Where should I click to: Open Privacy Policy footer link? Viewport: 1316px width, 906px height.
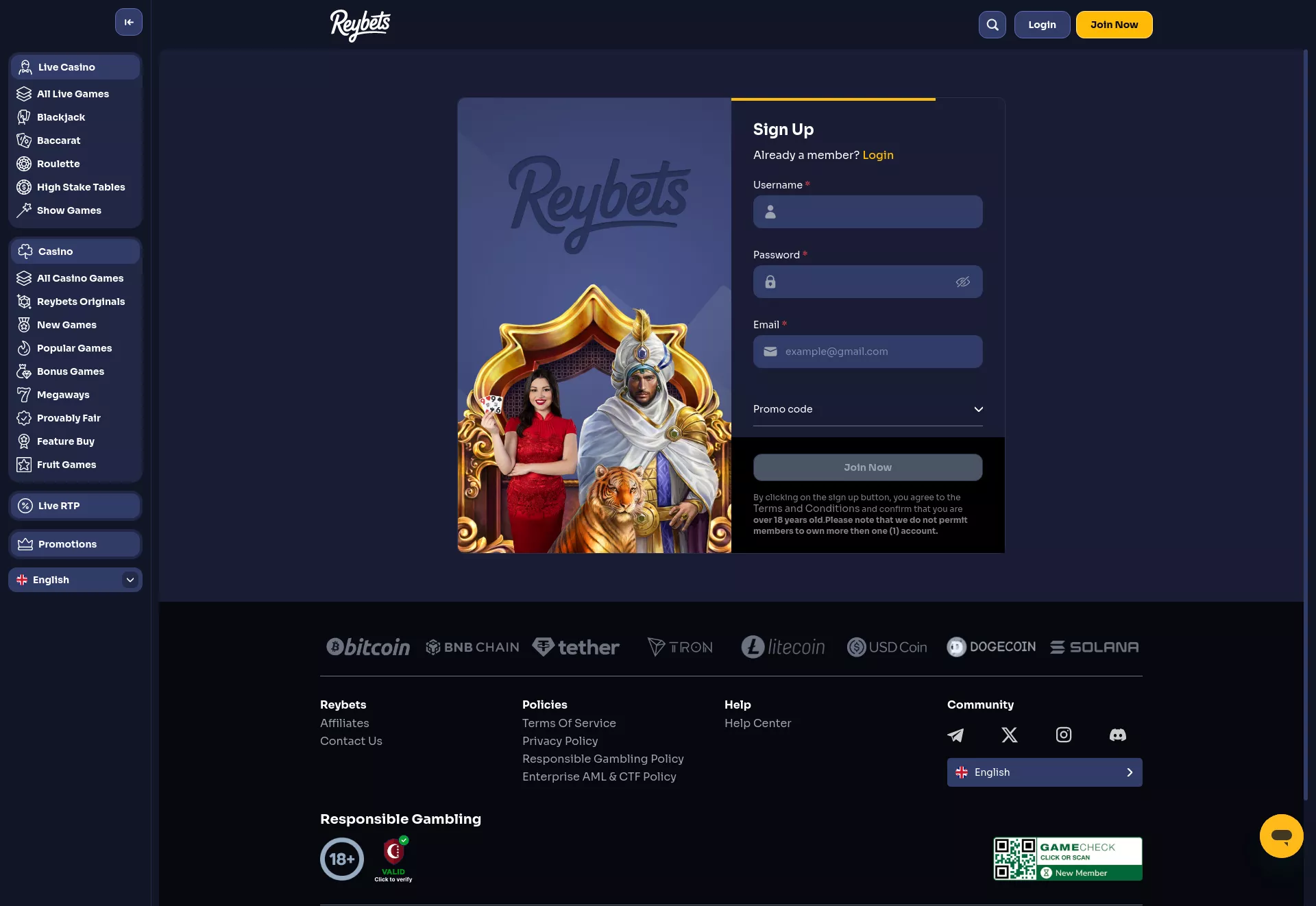coord(560,741)
